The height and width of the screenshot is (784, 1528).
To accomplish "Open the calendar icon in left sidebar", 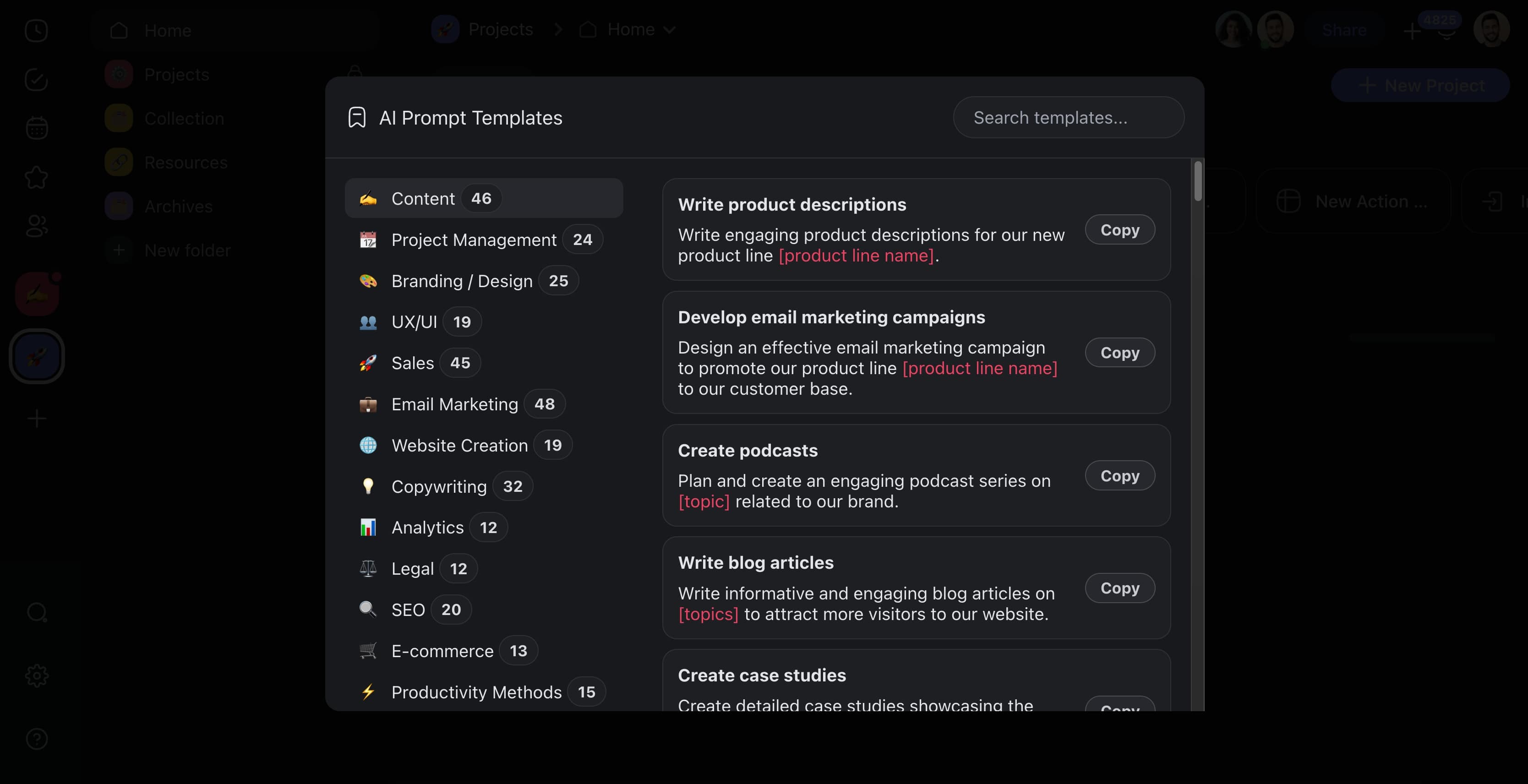I will click(x=36, y=127).
